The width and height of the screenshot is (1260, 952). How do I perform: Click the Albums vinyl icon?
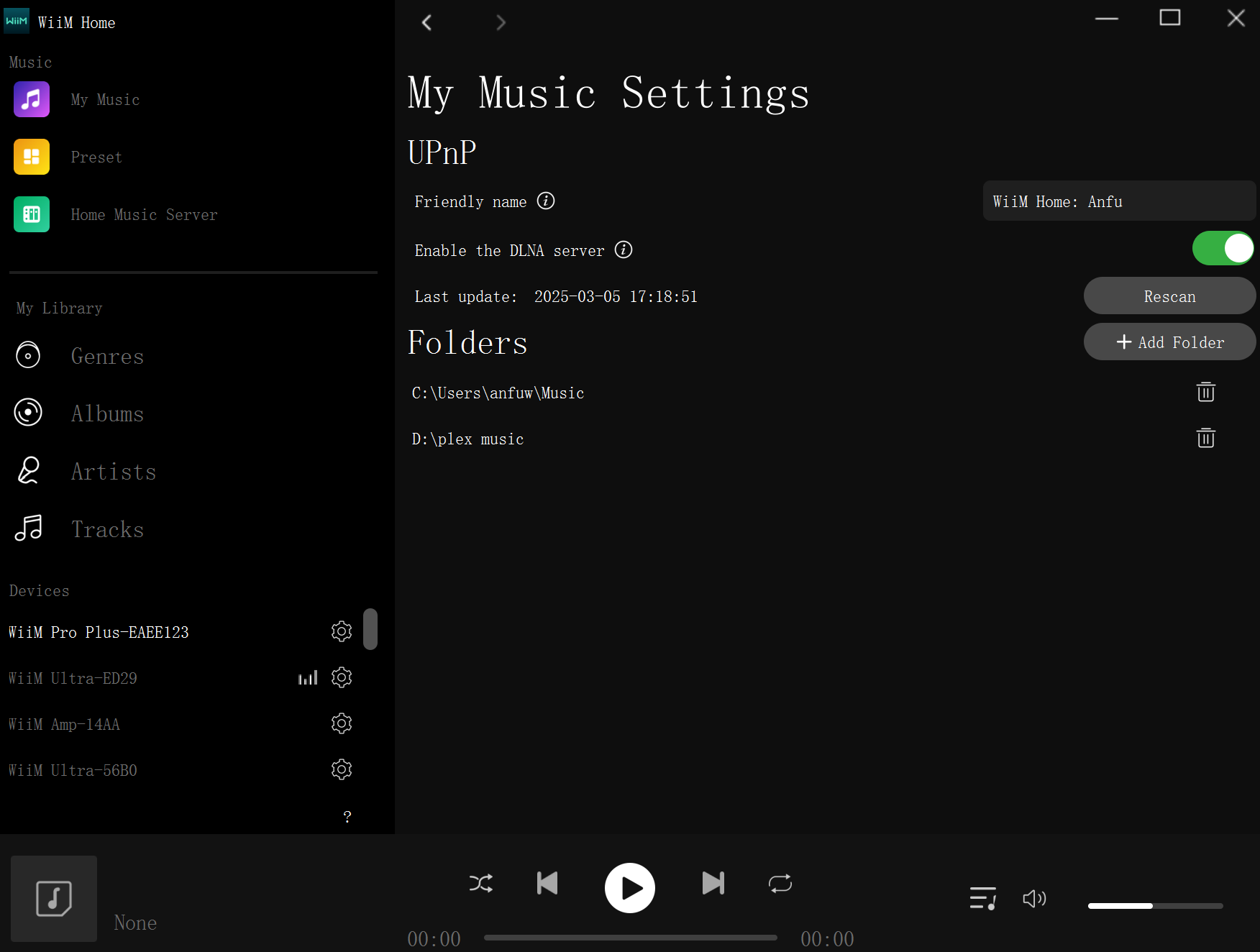coord(28,412)
